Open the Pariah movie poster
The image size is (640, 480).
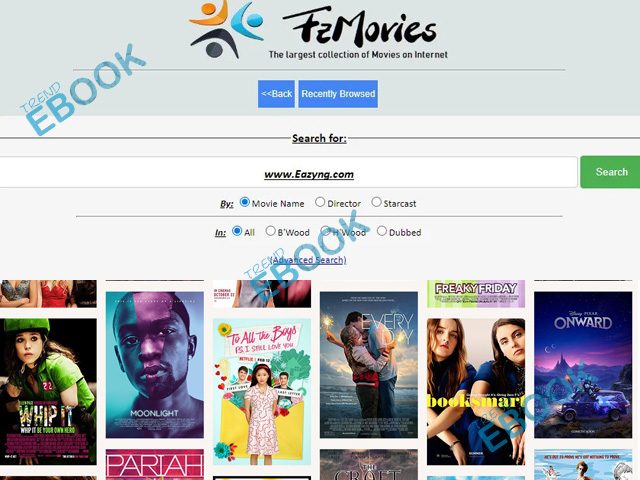pyautogui.click(x=155, y=464)
